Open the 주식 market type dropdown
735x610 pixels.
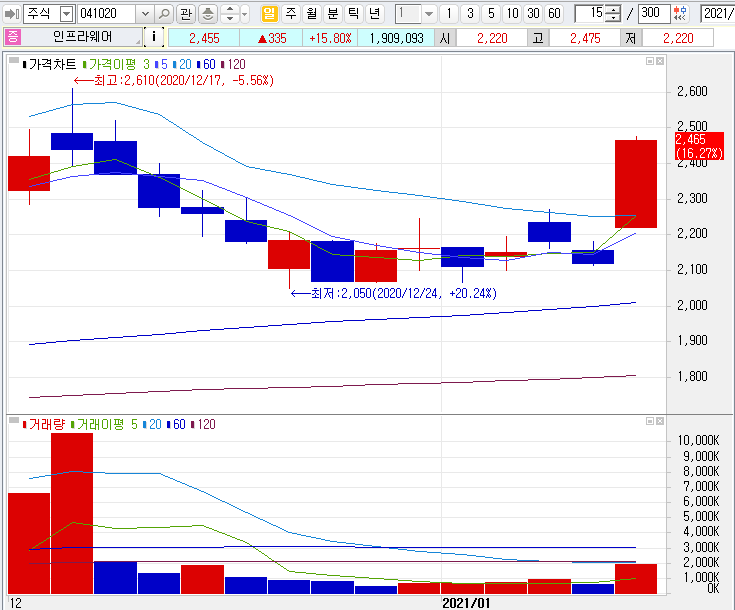click(x=67, y=14)
